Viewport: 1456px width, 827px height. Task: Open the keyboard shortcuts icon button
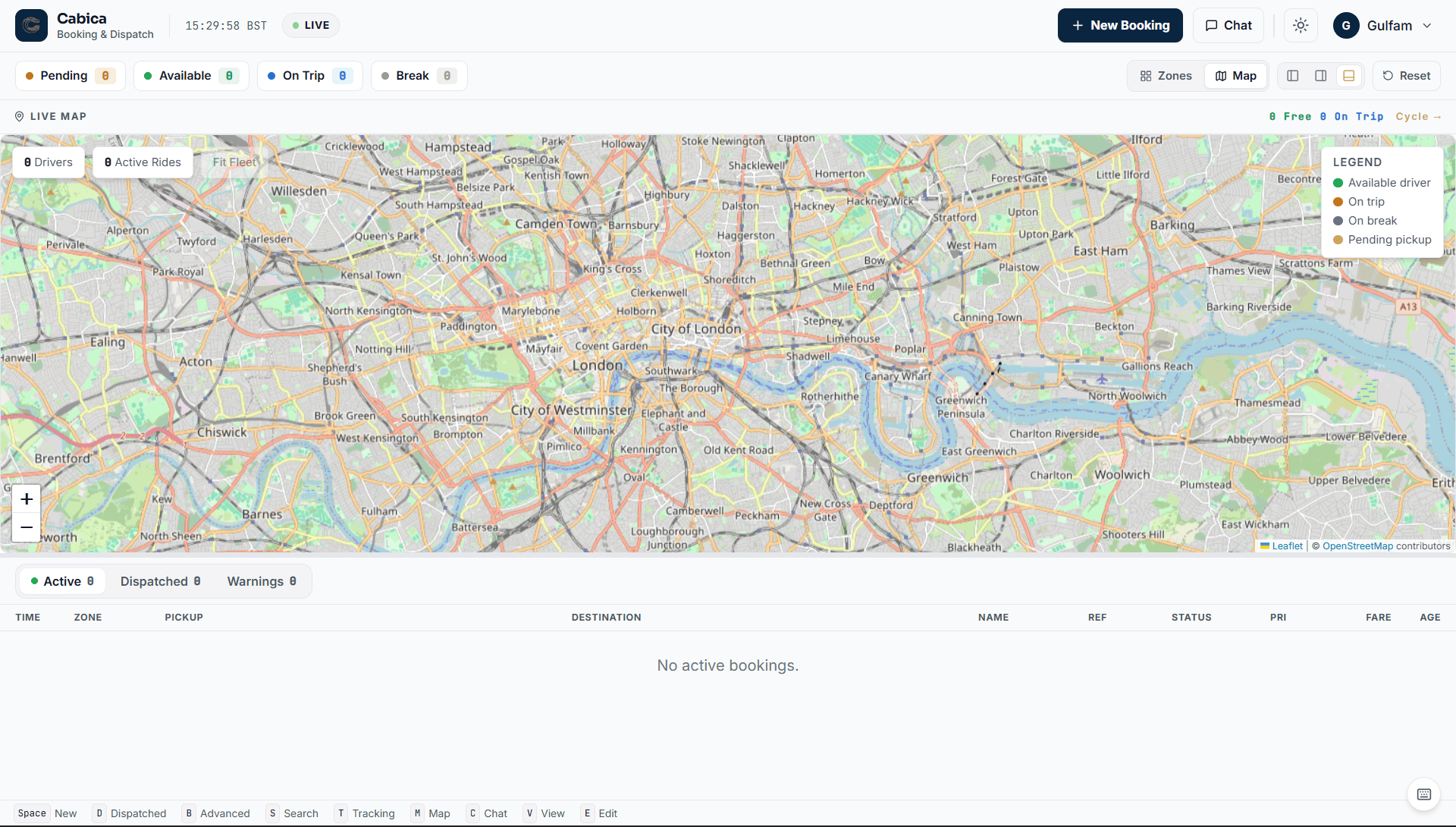pyautogui.click(x=1423, y=794)
